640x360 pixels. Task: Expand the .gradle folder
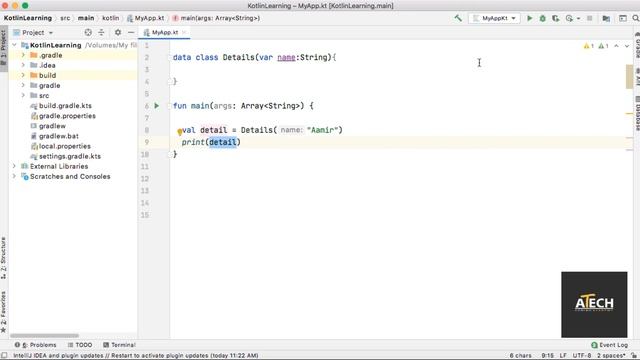pyautogui.click(x=23, y=55)
